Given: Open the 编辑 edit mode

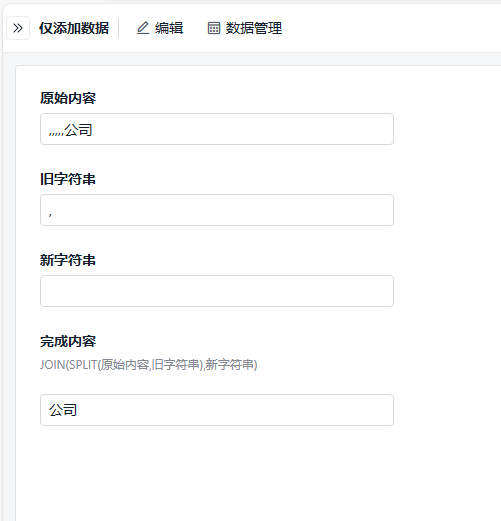Looking at the screenshot, I should click(160, 28).
